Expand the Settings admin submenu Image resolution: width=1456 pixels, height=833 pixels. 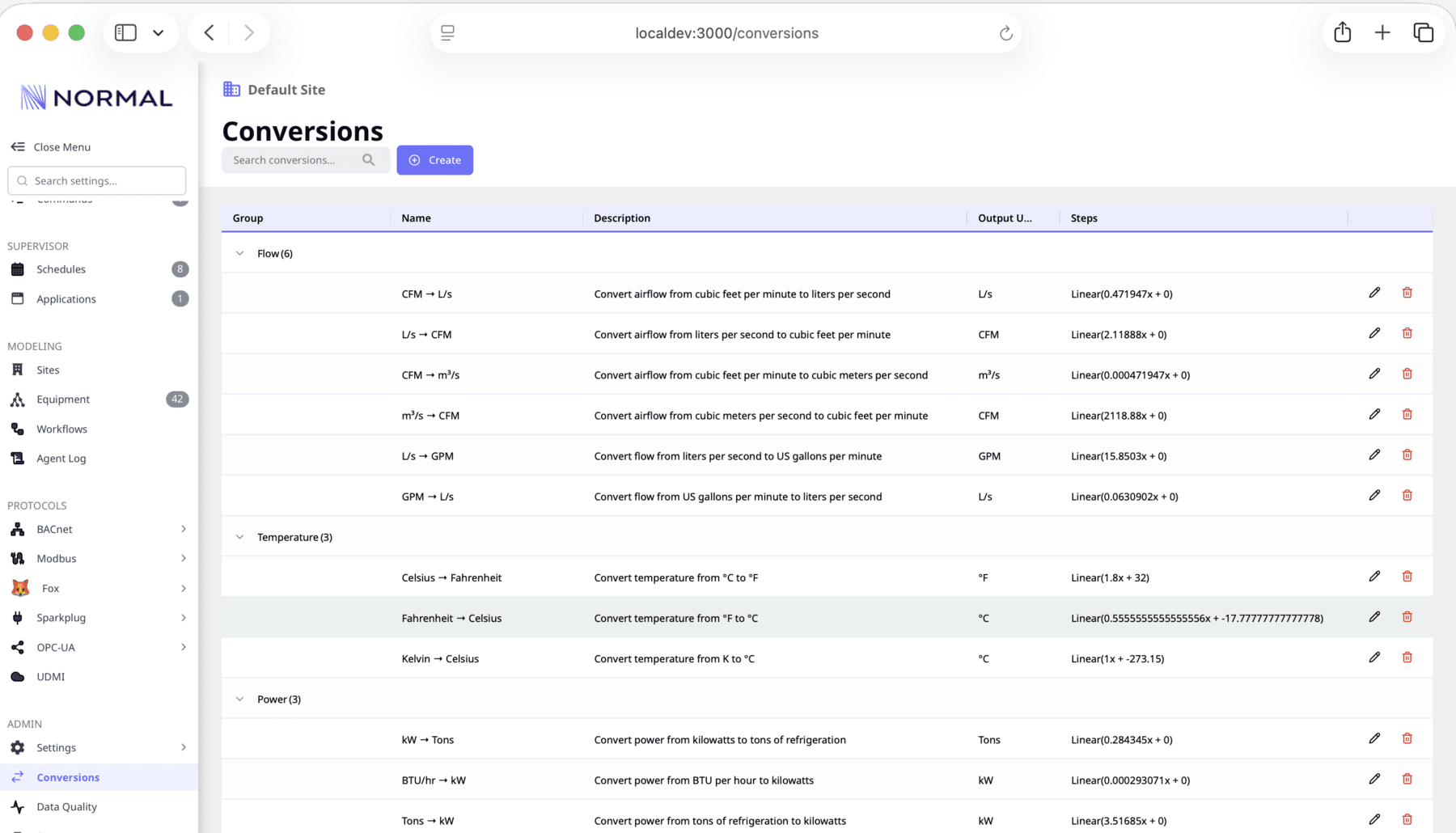point(184,747)
